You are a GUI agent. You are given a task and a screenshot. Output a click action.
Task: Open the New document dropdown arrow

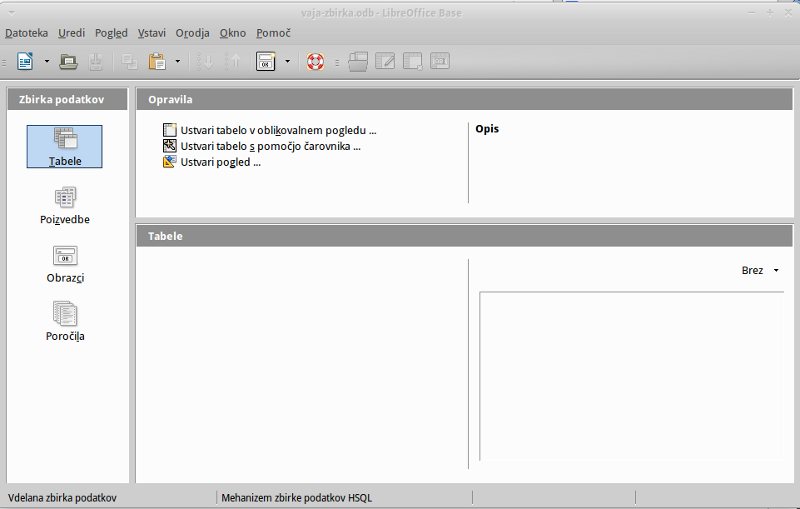[46, 62]
